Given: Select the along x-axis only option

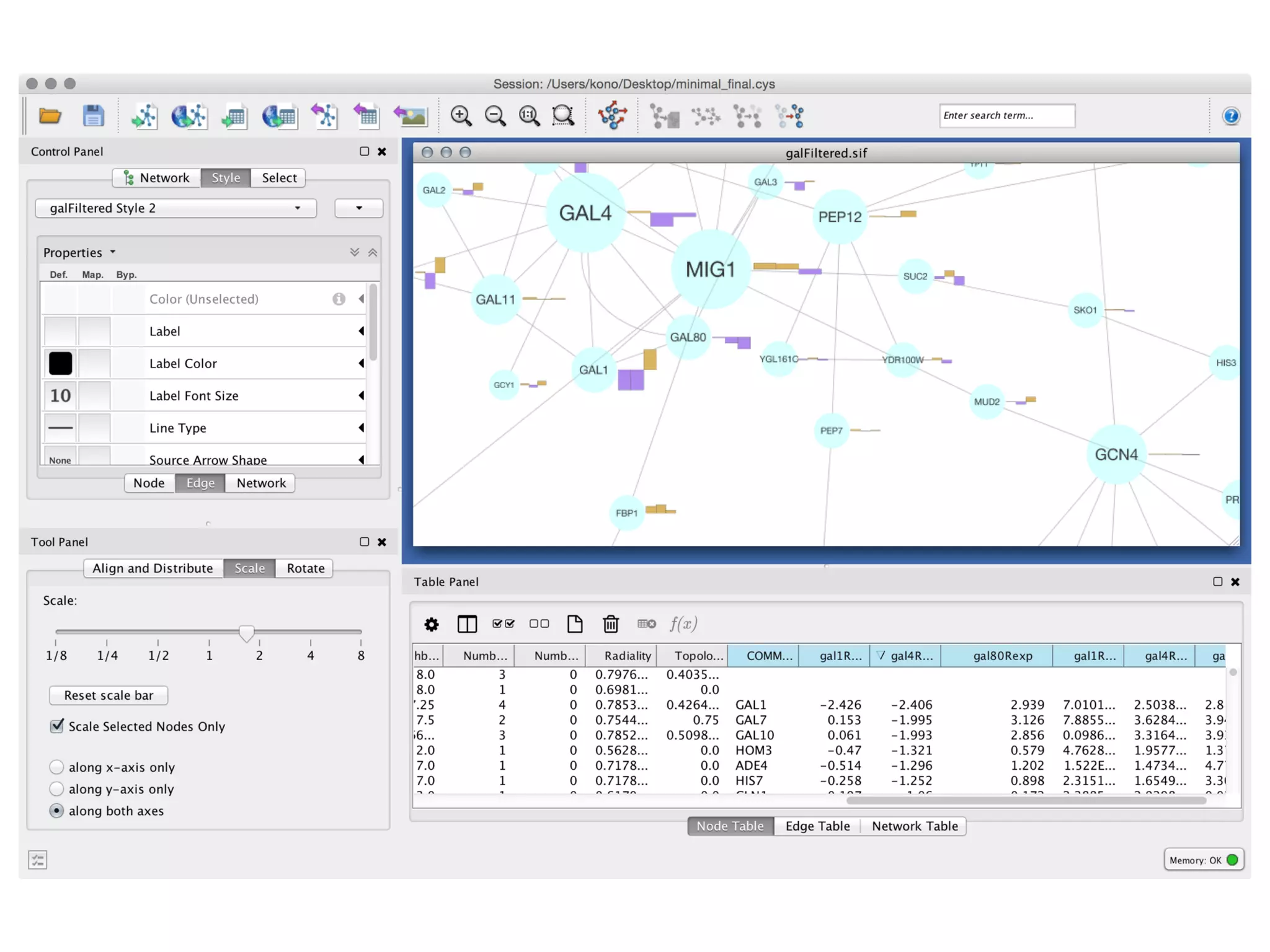Looking at the screenshot, I should pos(56,767).
